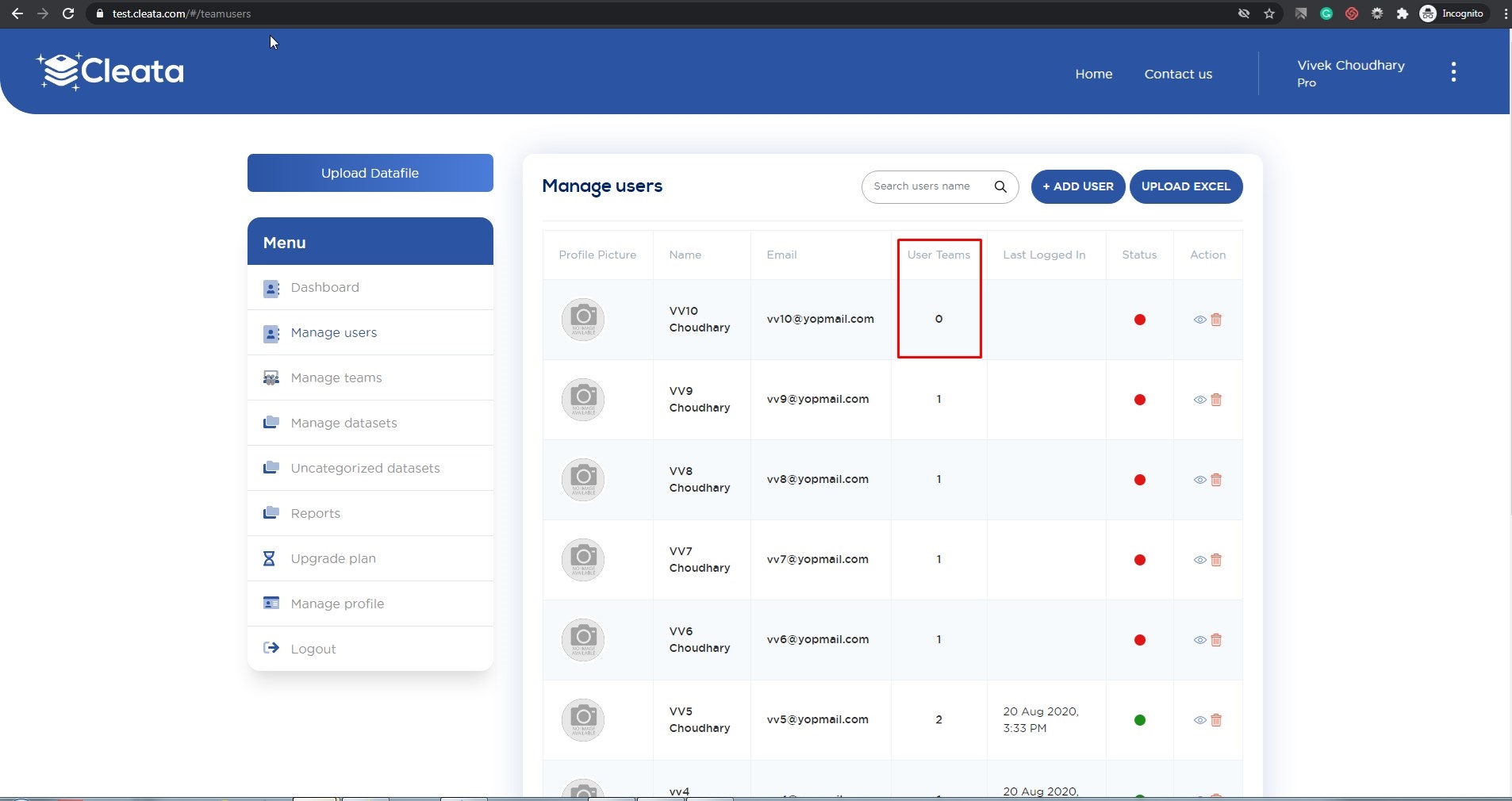The height and width of the screenshot is (801, 1512).
Task: Click the red status dot for VV10
Action: pos(1139,320)
